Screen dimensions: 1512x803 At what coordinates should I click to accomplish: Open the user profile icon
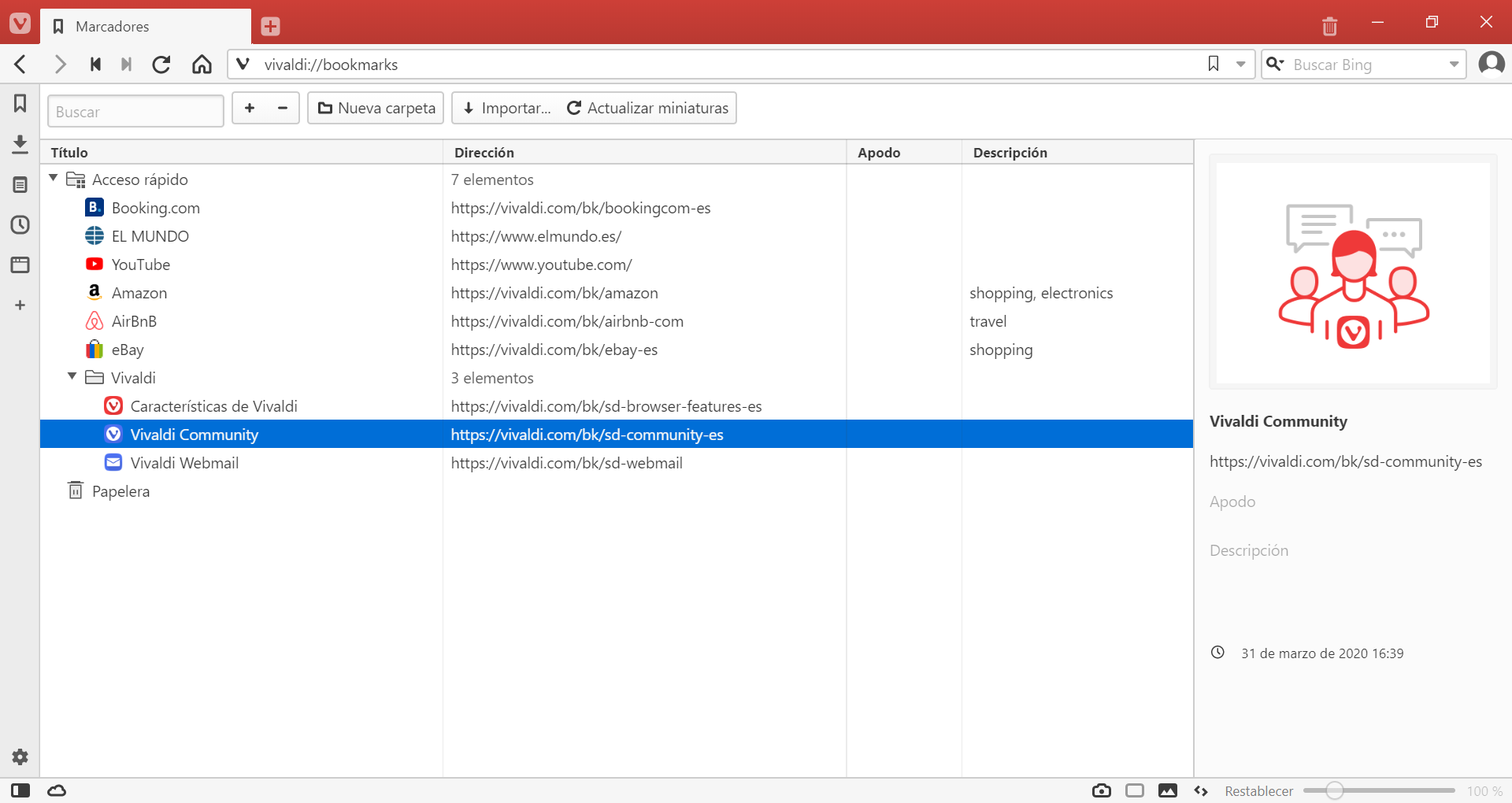click(x=1492, y=63)
